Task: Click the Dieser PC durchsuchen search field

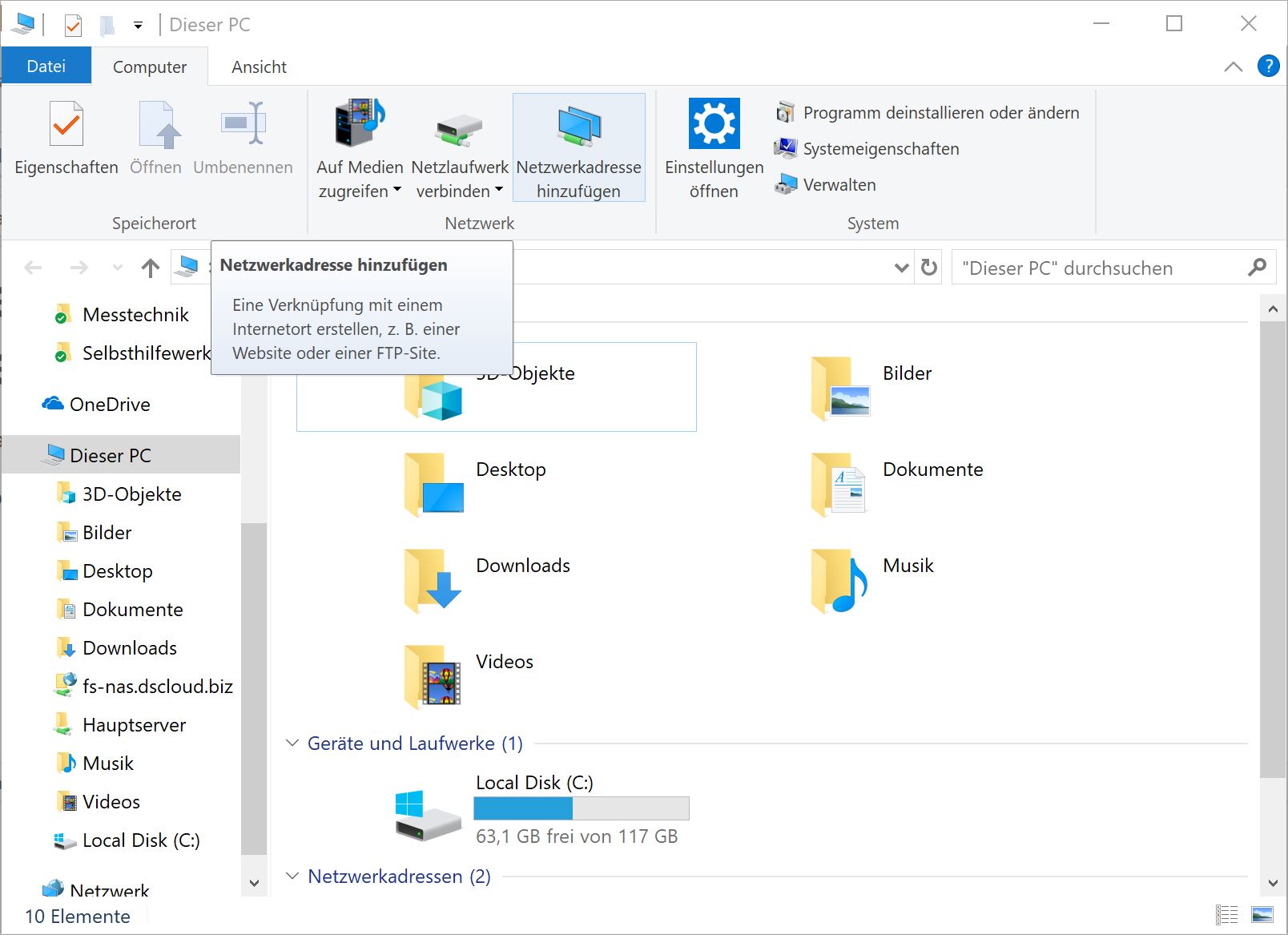Action: (x=1114, y=268)
